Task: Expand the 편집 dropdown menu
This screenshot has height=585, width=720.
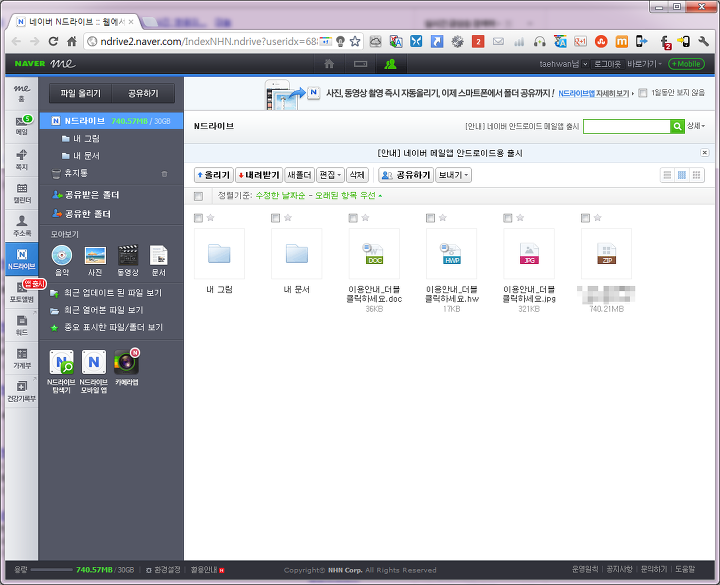Action: coord(330,175)
